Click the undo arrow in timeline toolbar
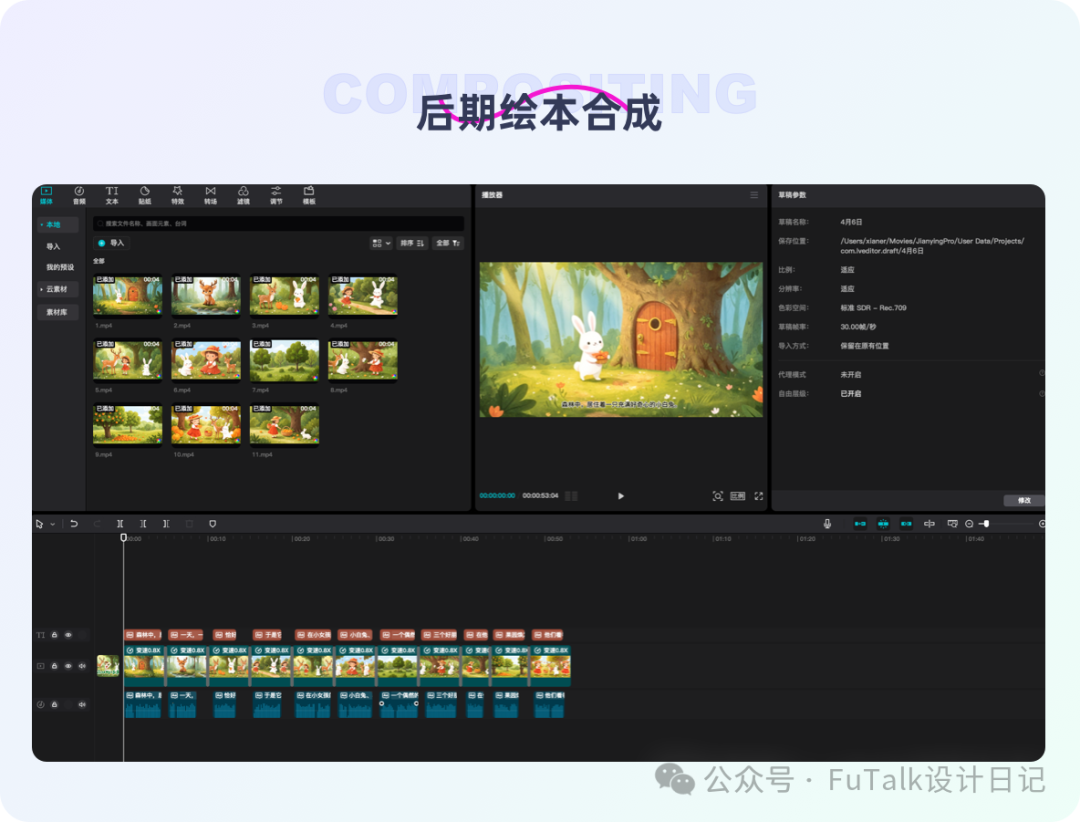Screen dimensions: 1080x822 [74, 524]
